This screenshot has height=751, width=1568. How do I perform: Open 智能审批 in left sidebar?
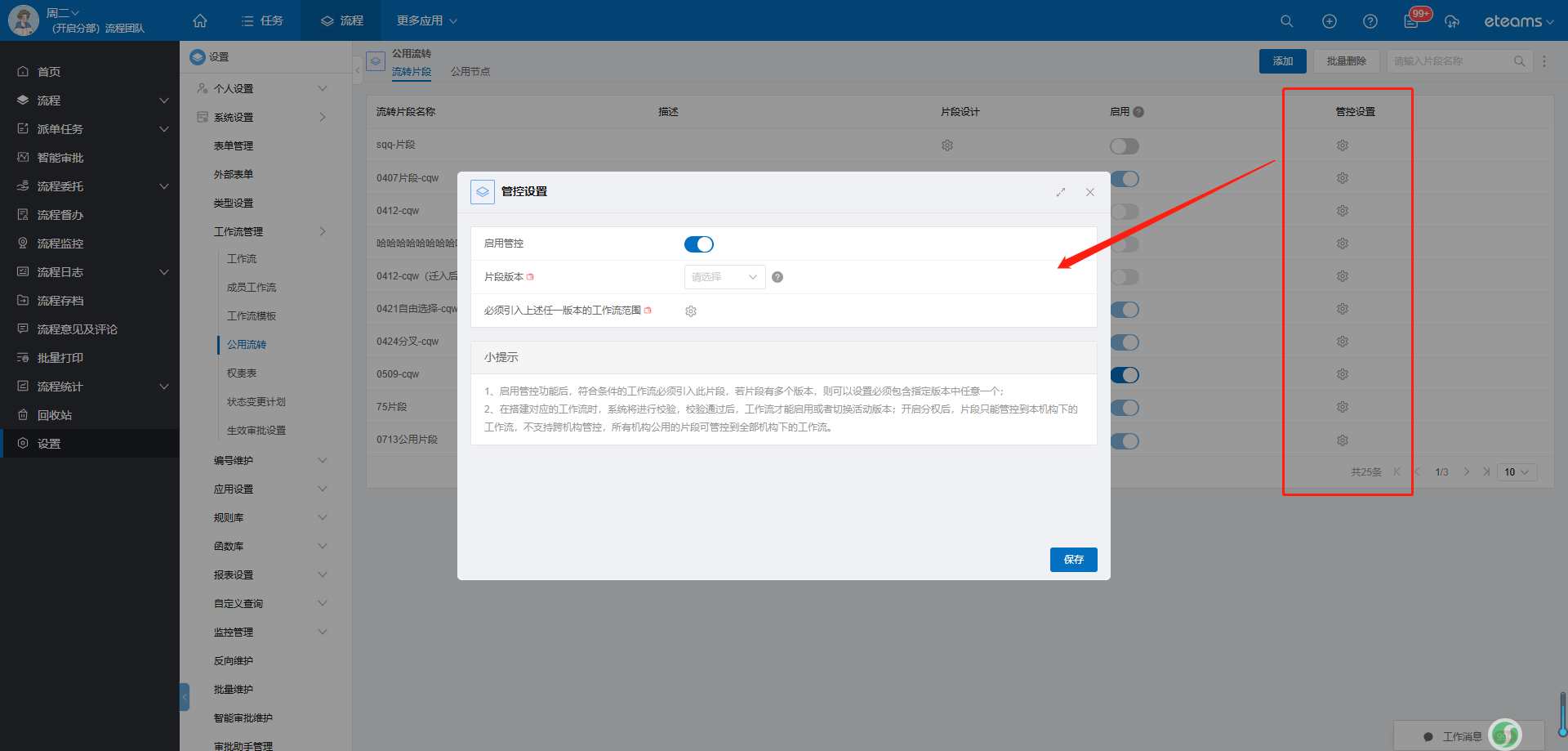coord(60,158)
